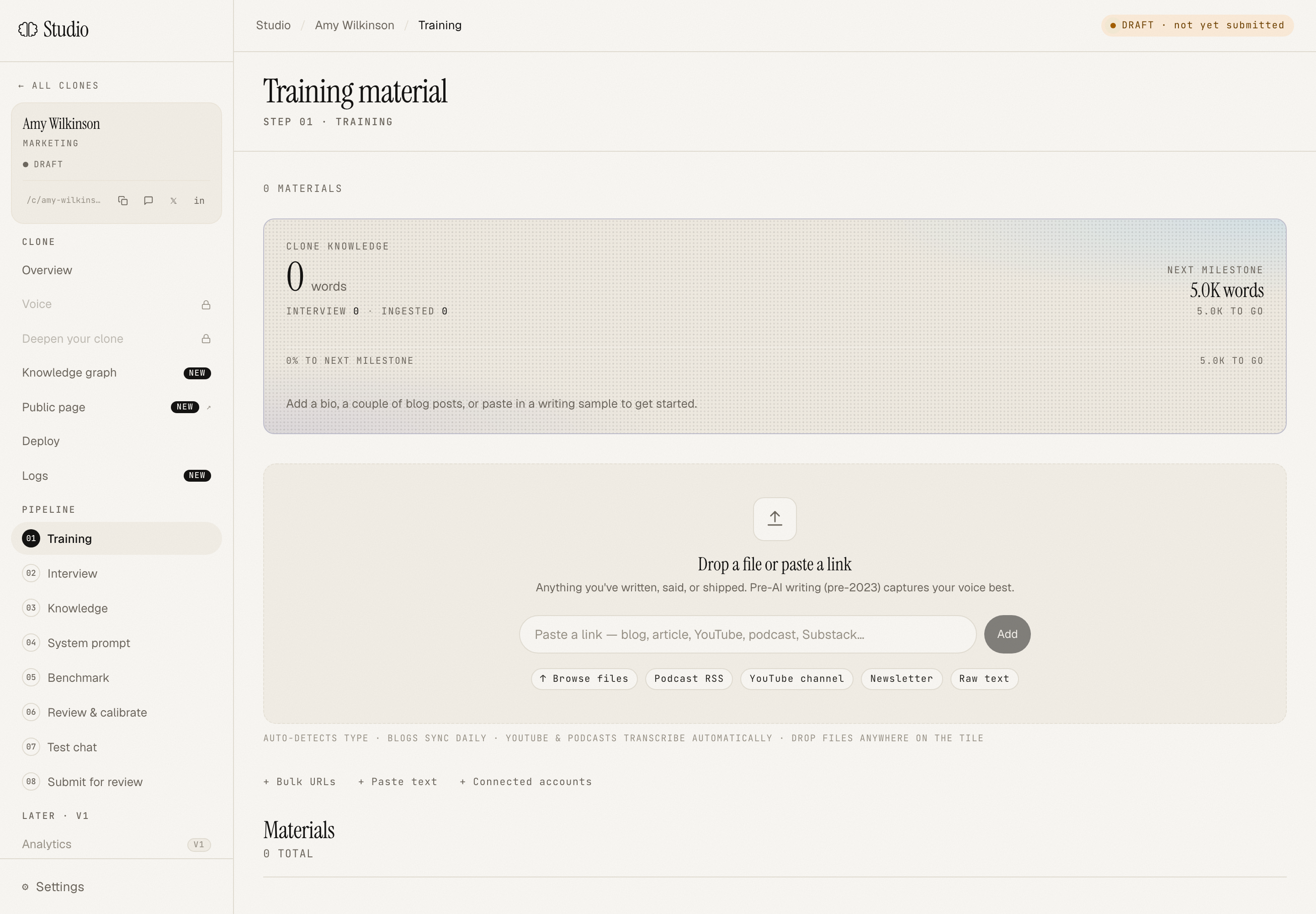Click + Connected accounts

(525, 782)
